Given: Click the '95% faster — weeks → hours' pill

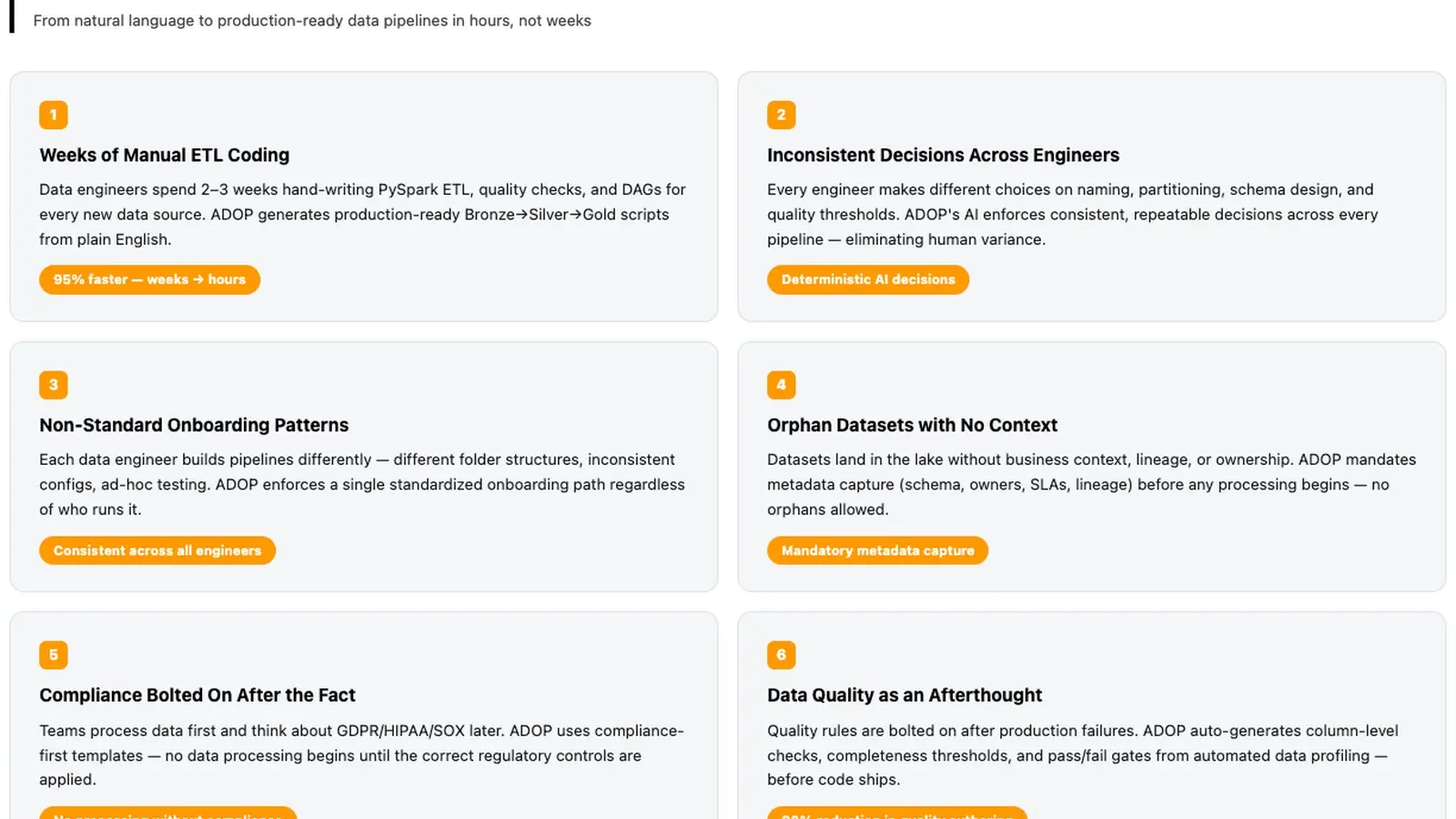Looking at the screenshot, I should (x=149, y=279).
